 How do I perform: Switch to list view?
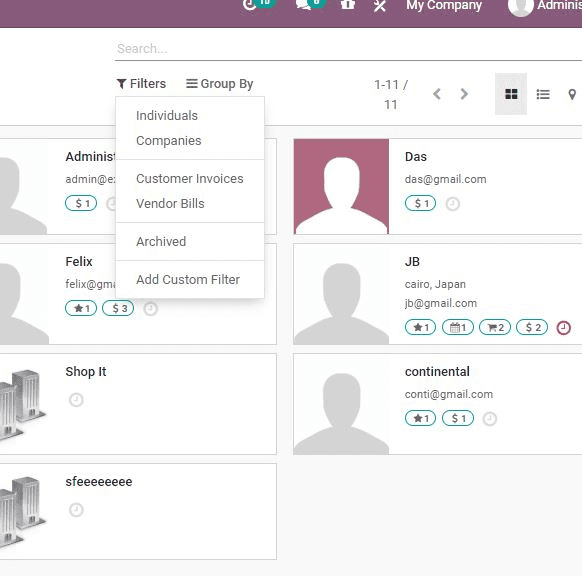click(x=543, y=94)
